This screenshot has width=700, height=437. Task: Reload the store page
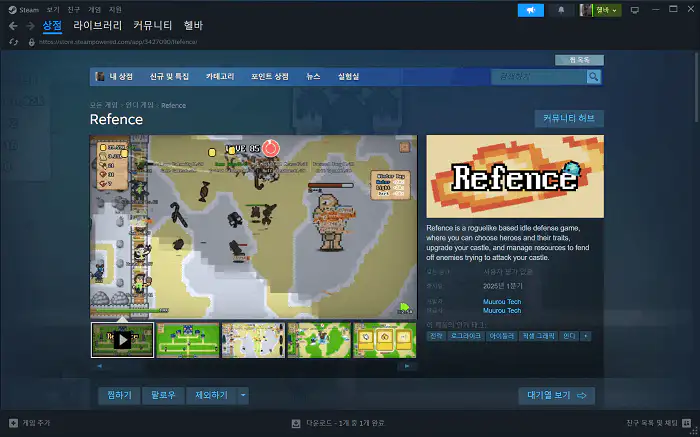pos(13,42)
